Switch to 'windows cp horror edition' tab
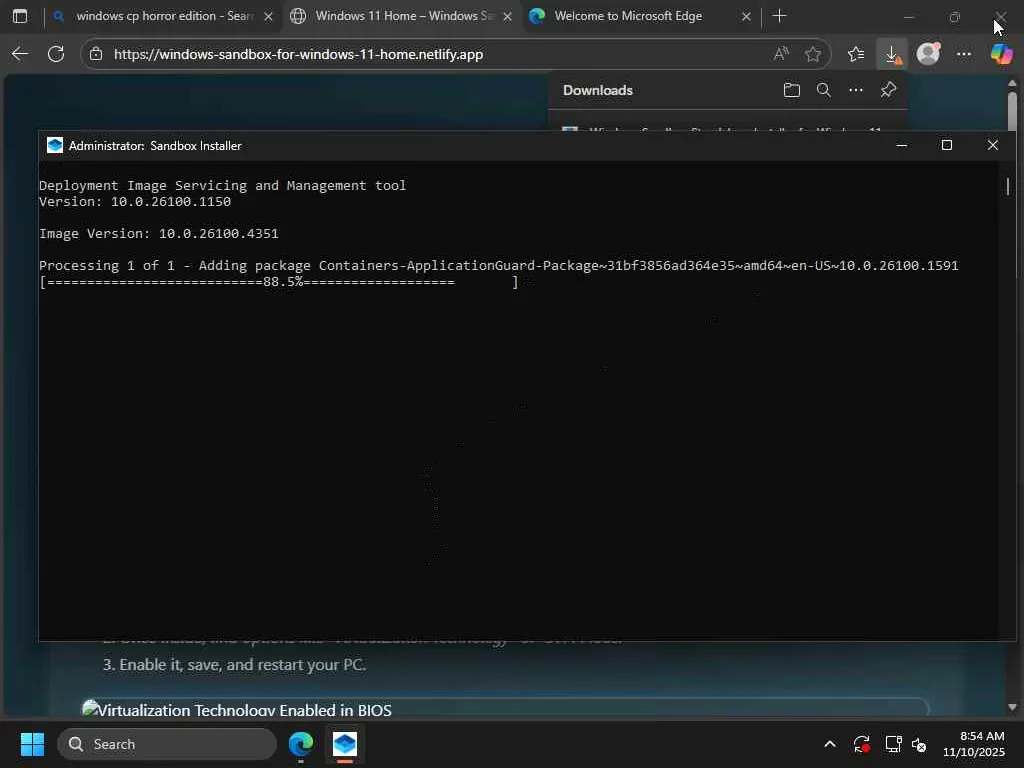Screen dimensions: 1024x768 click(x=163, y=16)
